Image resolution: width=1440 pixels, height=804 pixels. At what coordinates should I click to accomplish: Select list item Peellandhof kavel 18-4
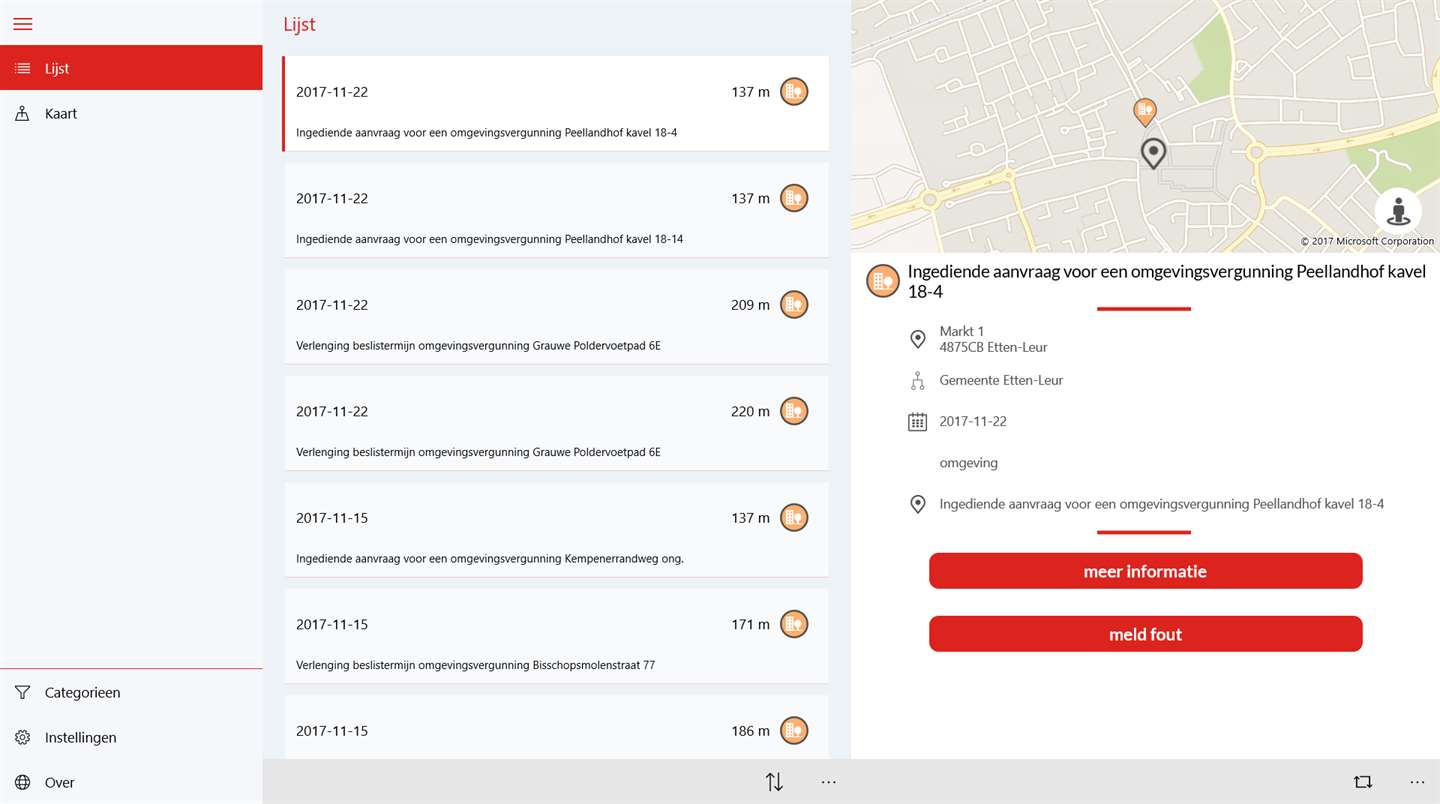(x=556, y=104)
